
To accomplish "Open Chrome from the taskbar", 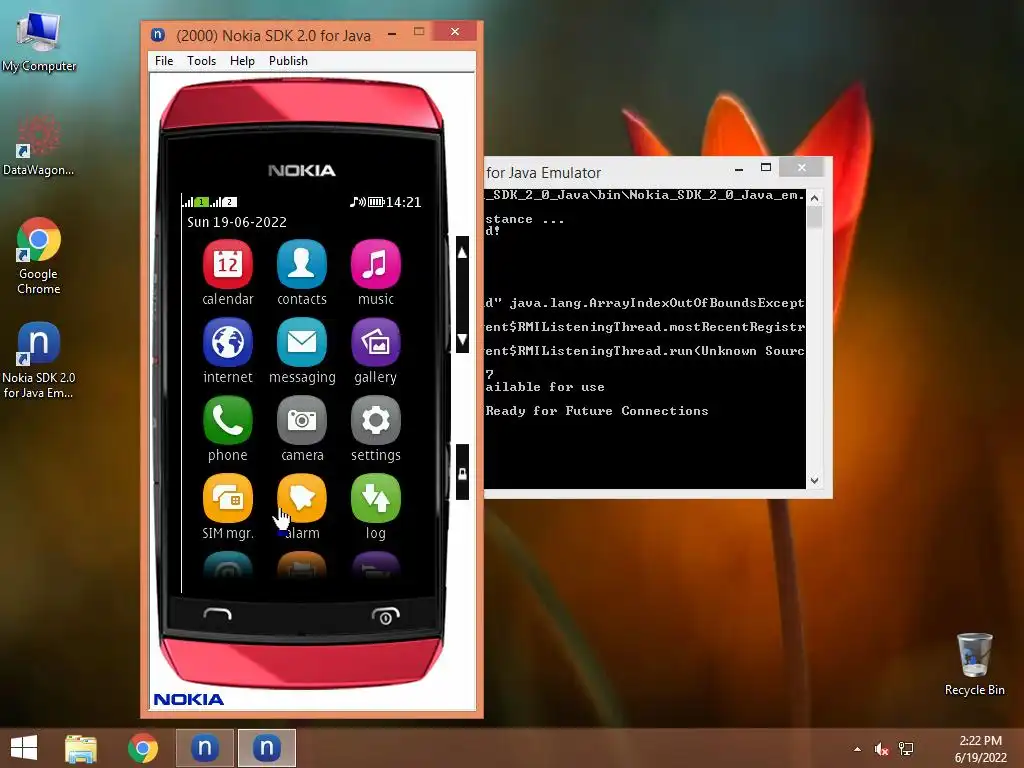I will [x=142, y=748].
